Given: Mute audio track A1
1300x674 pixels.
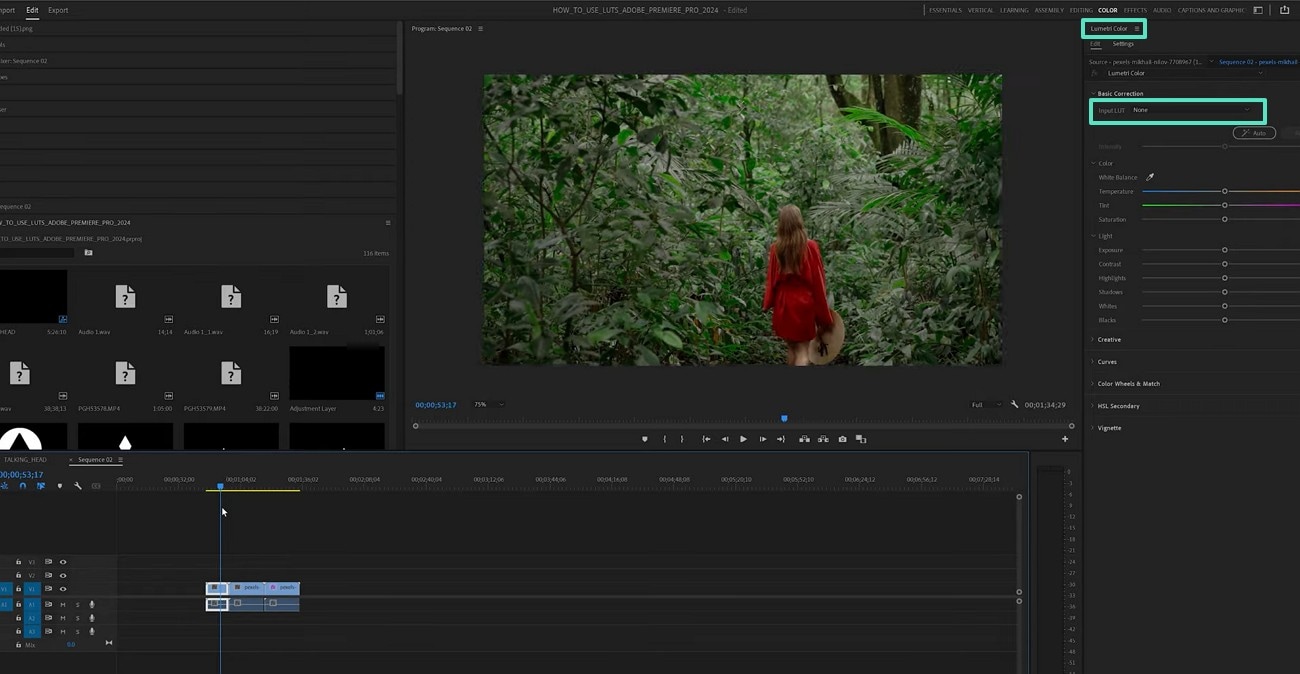Looking at the screenshot, I should (x=62, y=604).
